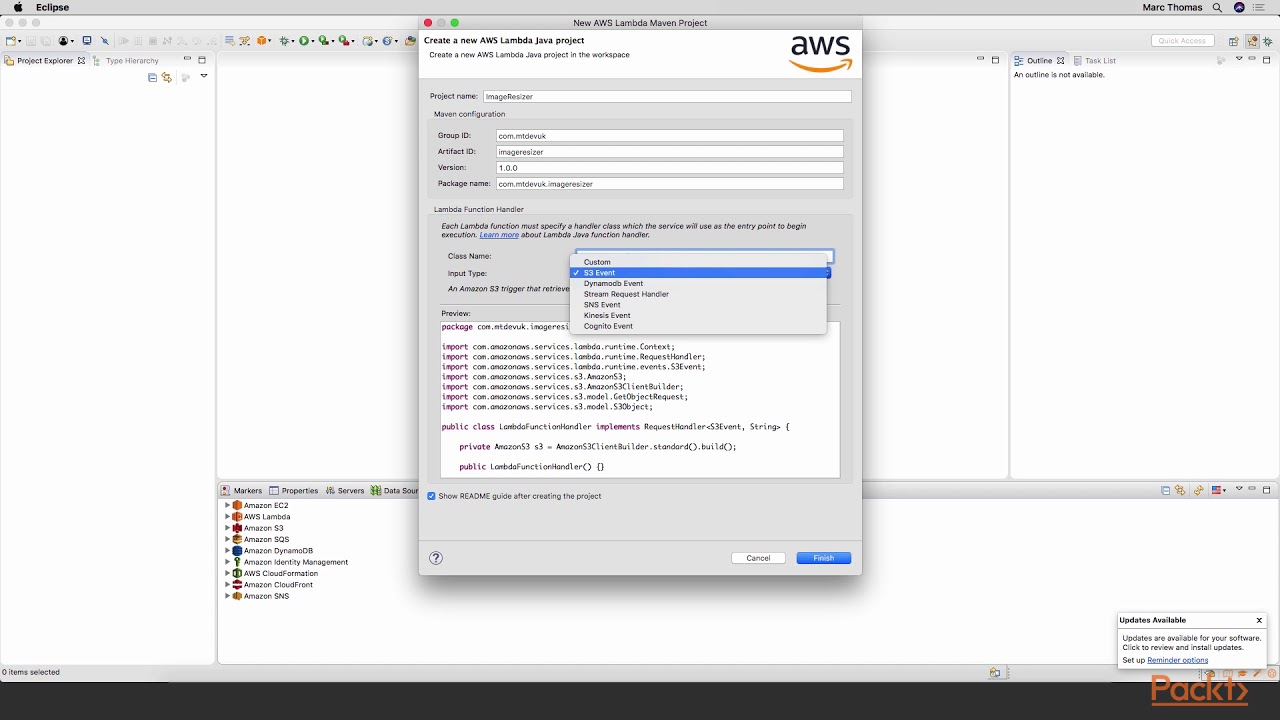Expand the AWS CloudFormation tree node
The image size is (1280, 720).
[227, 574]
